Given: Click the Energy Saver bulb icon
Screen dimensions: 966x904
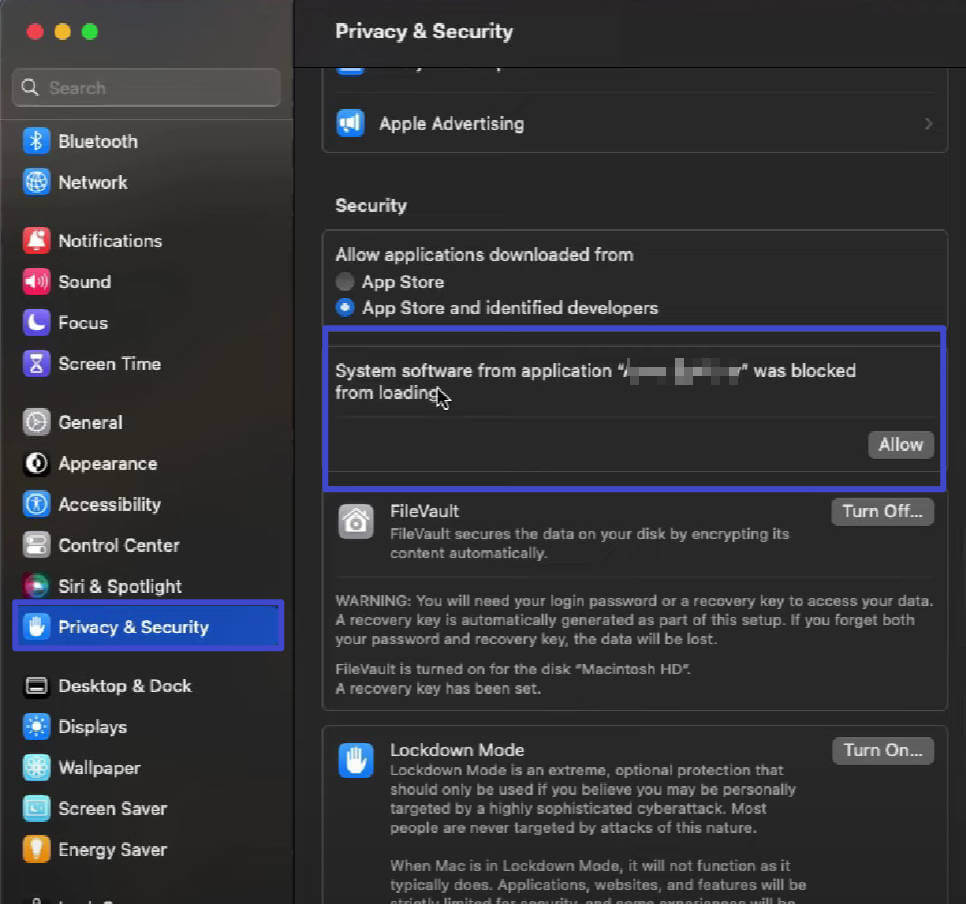Looking at the screenshot, I should coord(36,850).
